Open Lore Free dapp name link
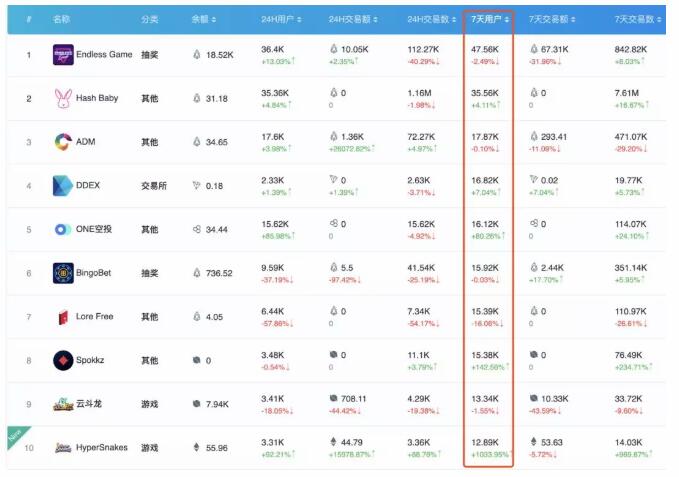 (x=94, y=316)
